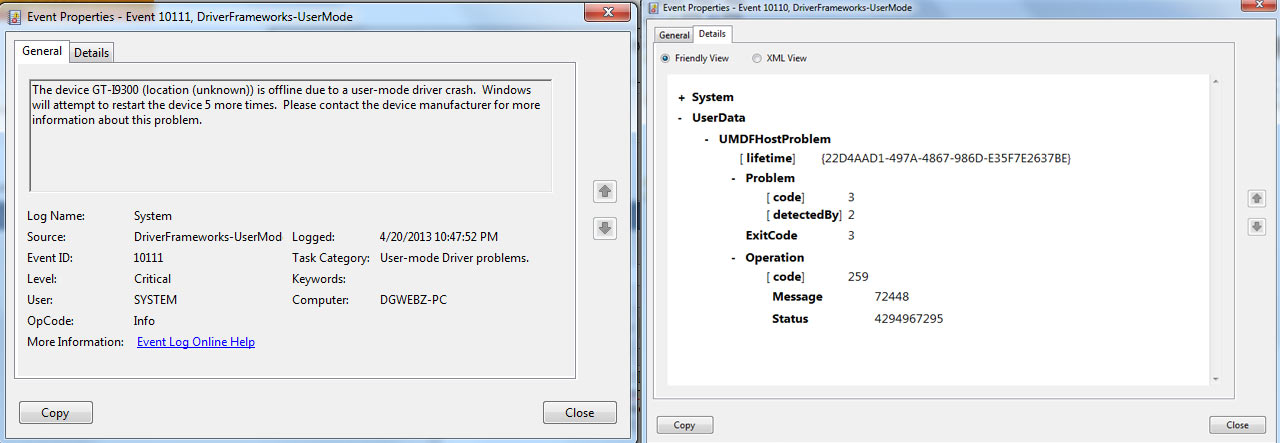Collapse the Problem node

pos(734,178)
